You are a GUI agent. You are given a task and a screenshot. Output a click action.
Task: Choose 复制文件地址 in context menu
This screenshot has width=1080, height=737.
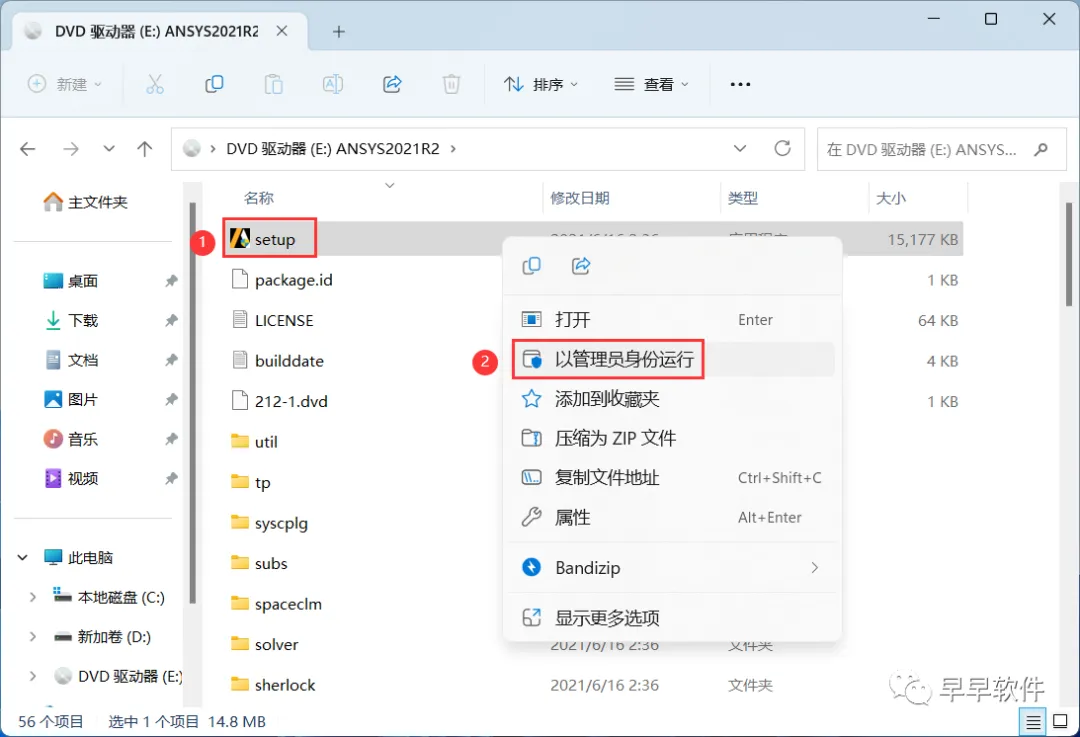coord(672,477)
